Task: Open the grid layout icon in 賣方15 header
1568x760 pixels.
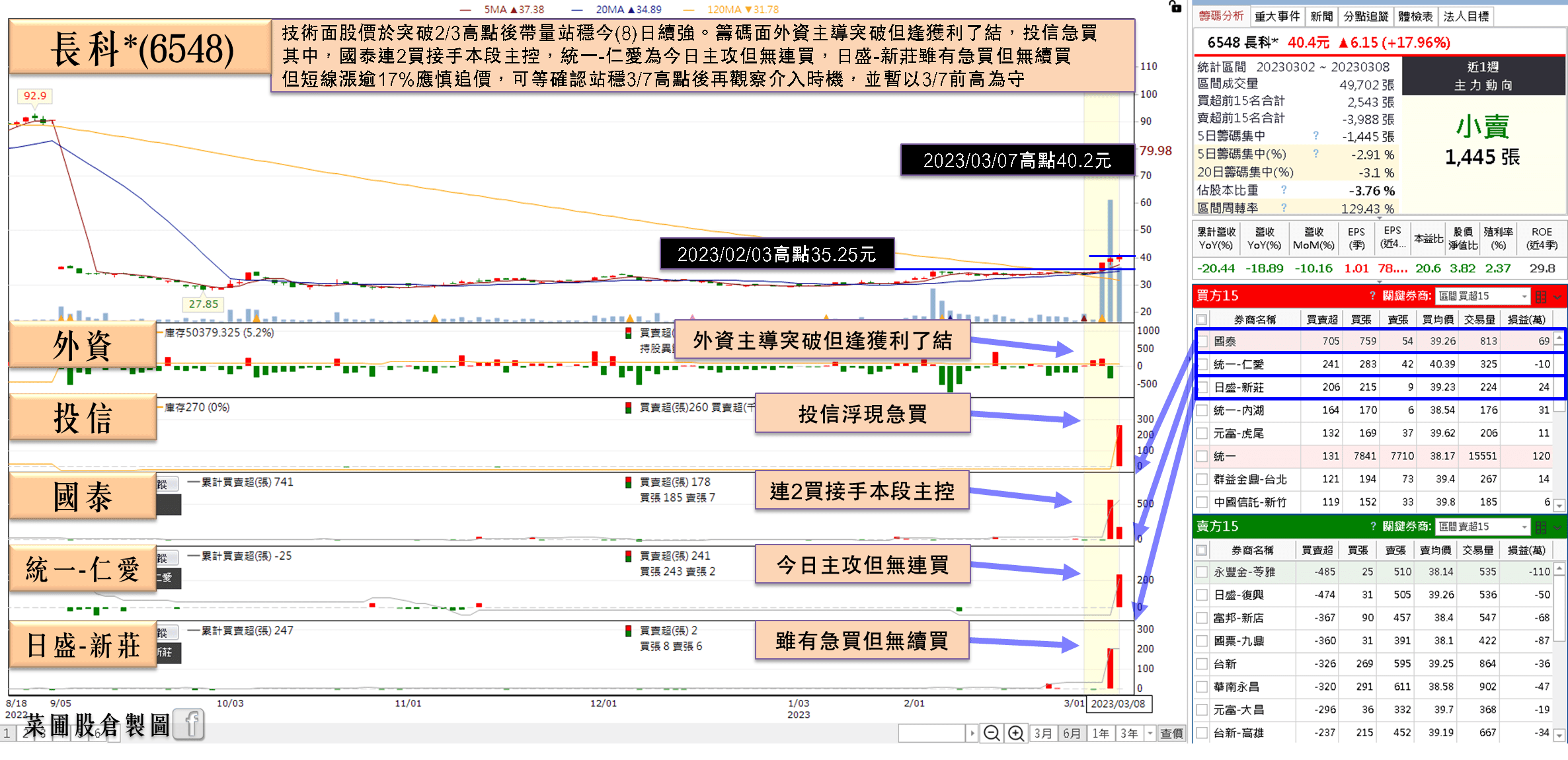Action: [x=1541, y=527]
